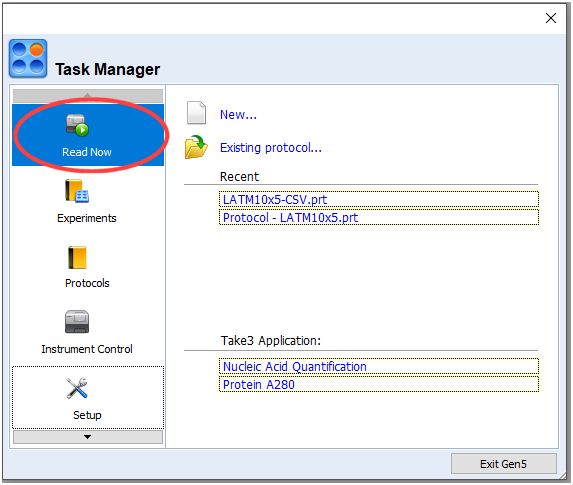Open the Protocols orange book icon
This screenshot has height=485, width=573.
click(77, 257)
